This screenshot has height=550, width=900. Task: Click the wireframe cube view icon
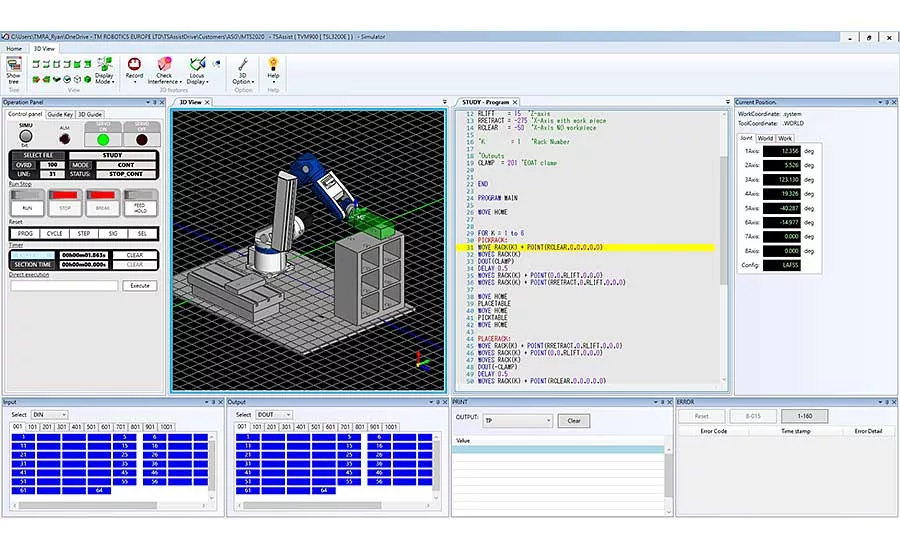click(77, 79)
